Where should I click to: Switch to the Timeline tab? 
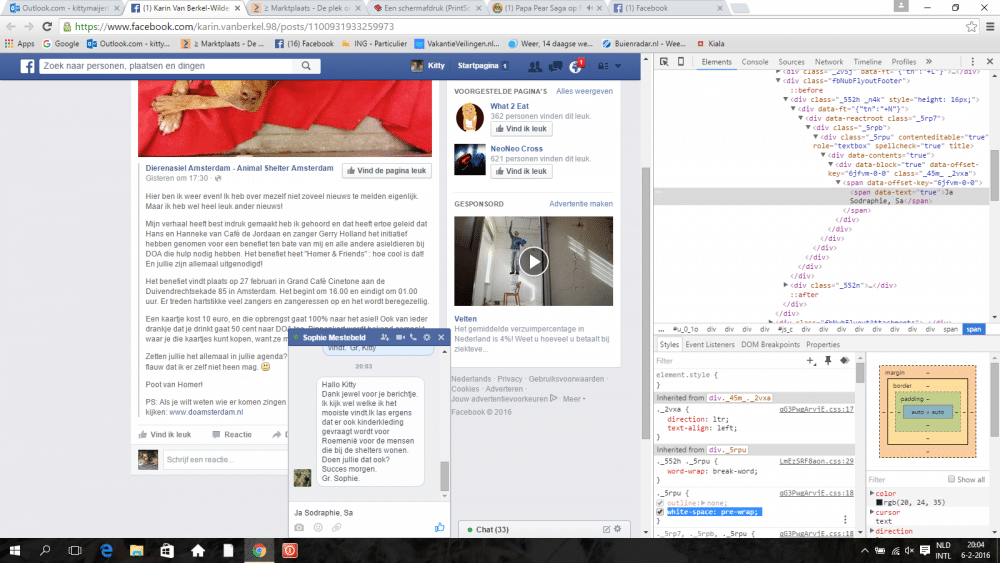point(867,62)
